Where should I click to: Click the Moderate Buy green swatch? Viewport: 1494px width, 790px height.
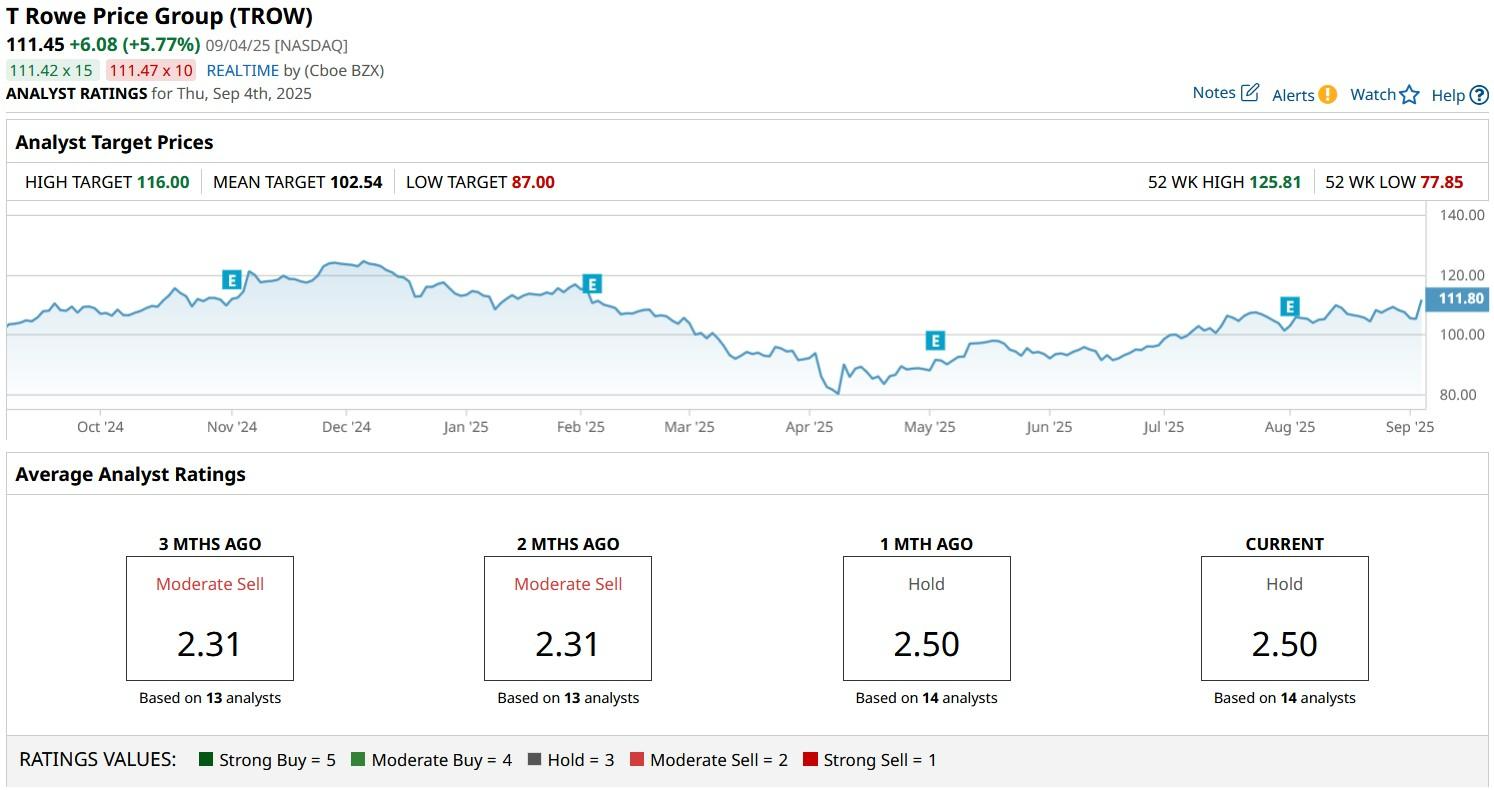pyautogui.click(x=358, y=759)
